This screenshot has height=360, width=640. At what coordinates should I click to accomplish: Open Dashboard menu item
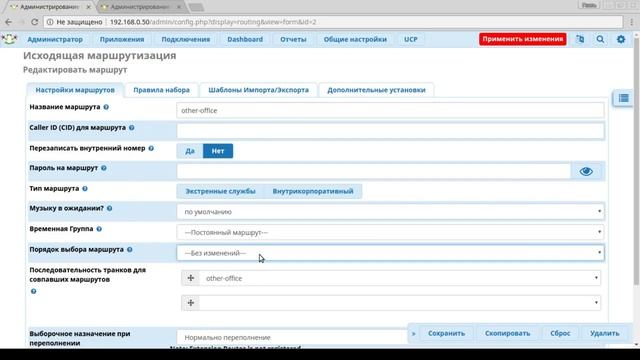[x=245, y=39]
